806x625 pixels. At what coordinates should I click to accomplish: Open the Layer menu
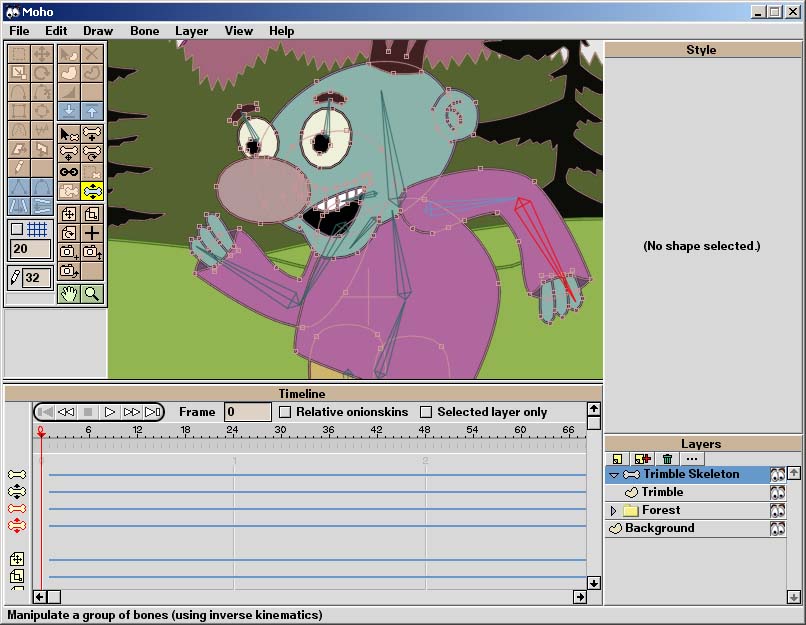coord(191,31)
